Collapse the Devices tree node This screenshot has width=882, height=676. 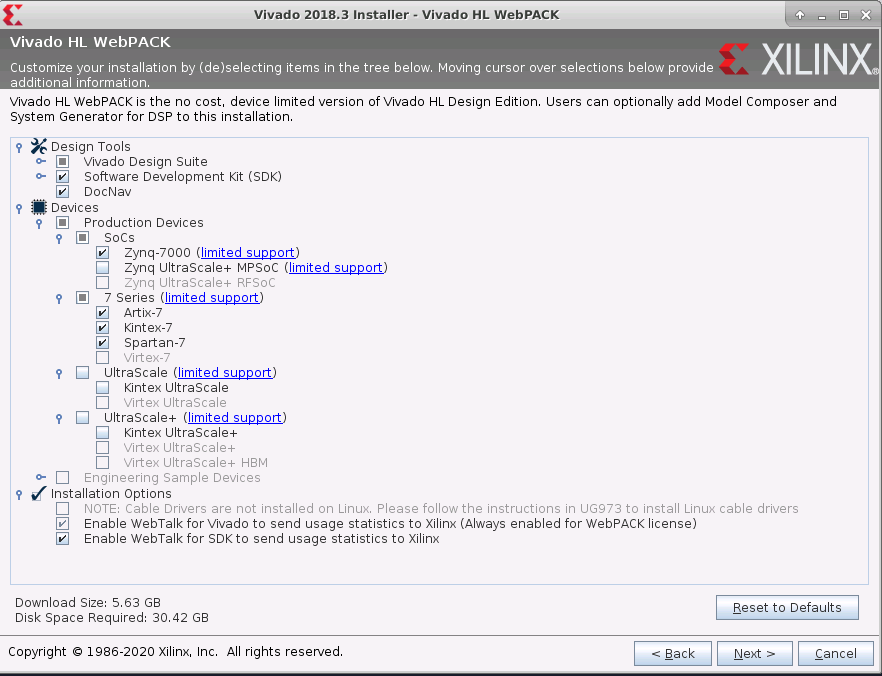click(19, 209)
